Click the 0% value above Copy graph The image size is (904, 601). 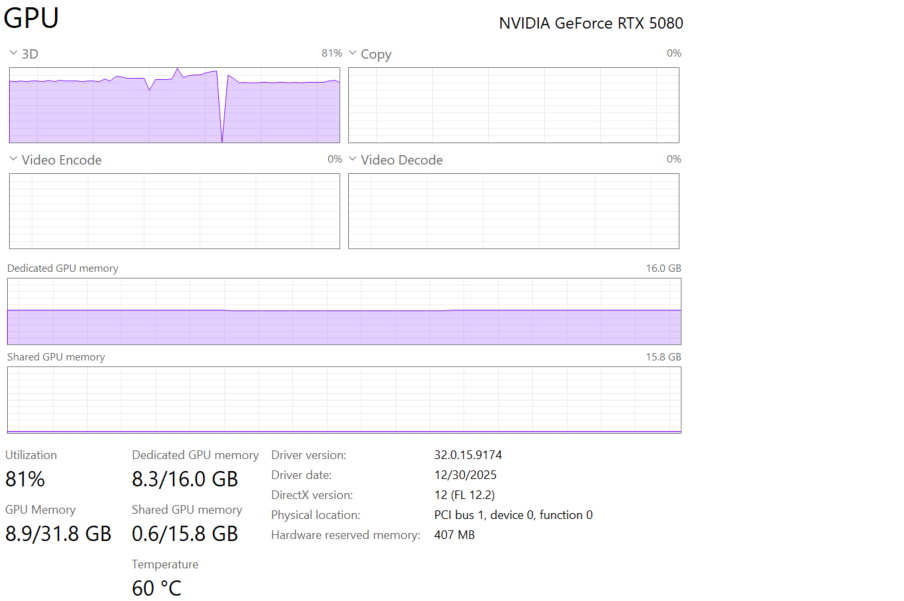click(x=674, y=53)
